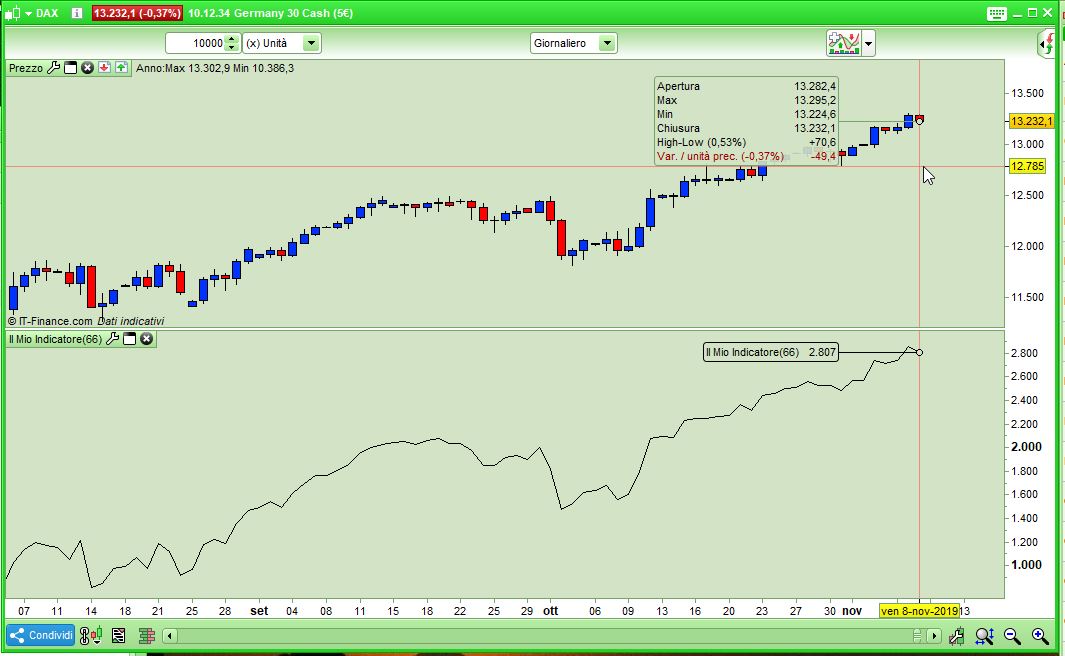Screen dimensions: 1065x656
Task: Click the scroll-right arrow of the time scrollbar
Action: [x=934, y=636]
